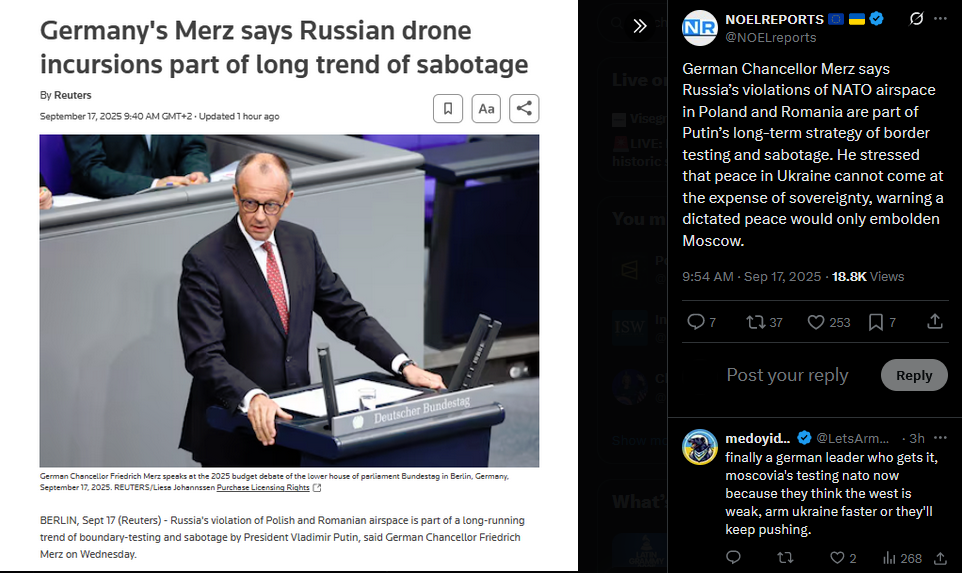Bookmark the NOELREPORTS post
Viewport: 962px width, 573px height.
[882, 322]
